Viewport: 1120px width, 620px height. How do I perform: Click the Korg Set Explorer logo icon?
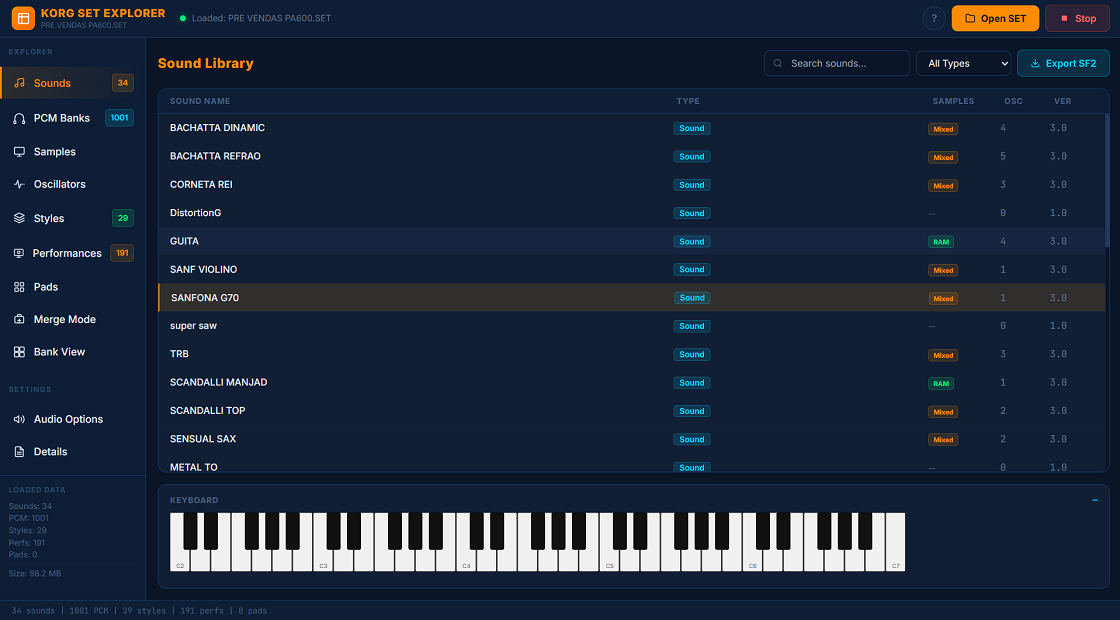[23, 18]
